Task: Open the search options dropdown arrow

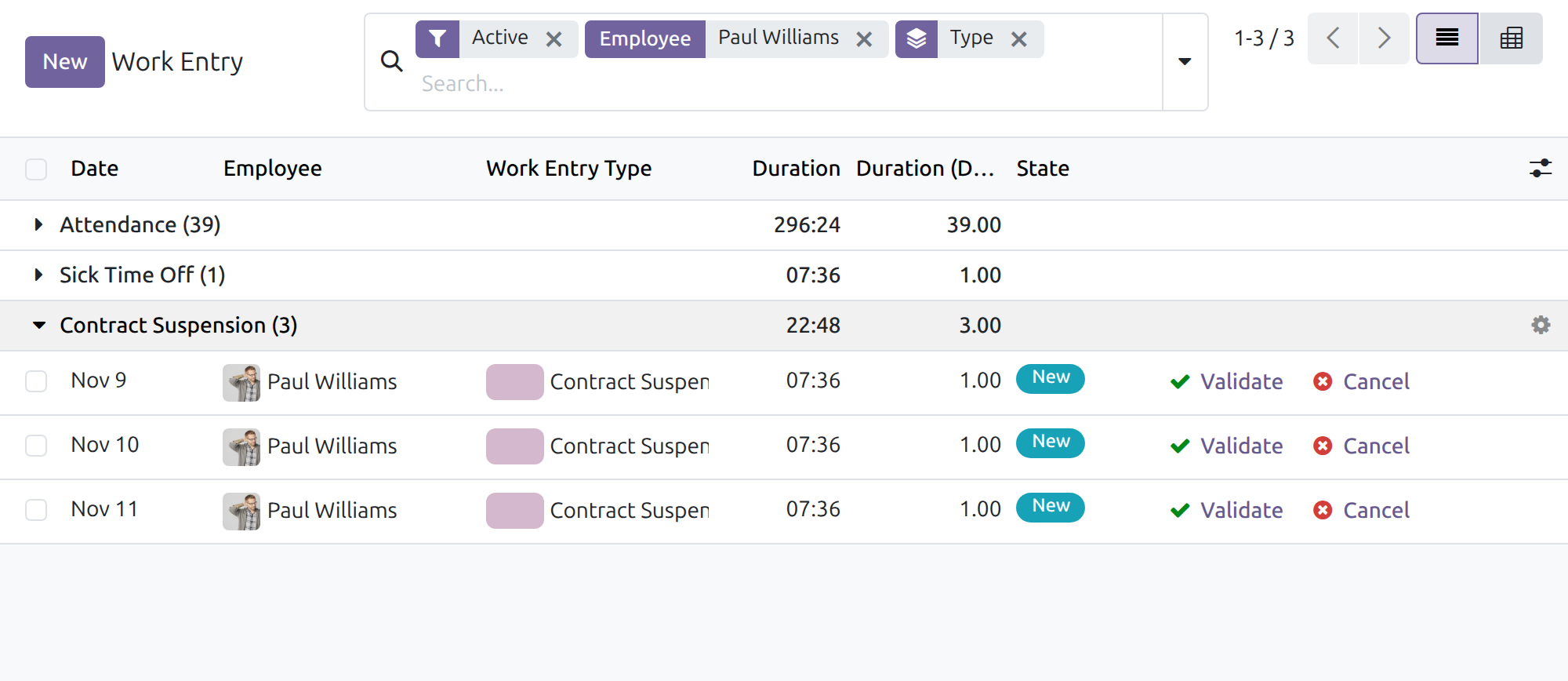Action: click(1185, 61)
